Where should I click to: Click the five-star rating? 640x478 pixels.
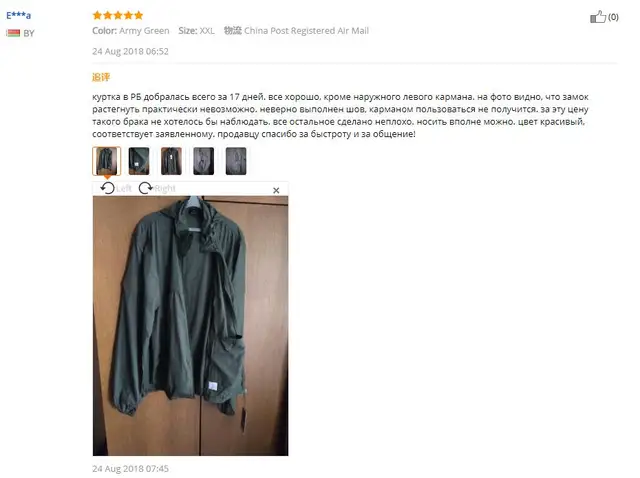tap(118, 16)
